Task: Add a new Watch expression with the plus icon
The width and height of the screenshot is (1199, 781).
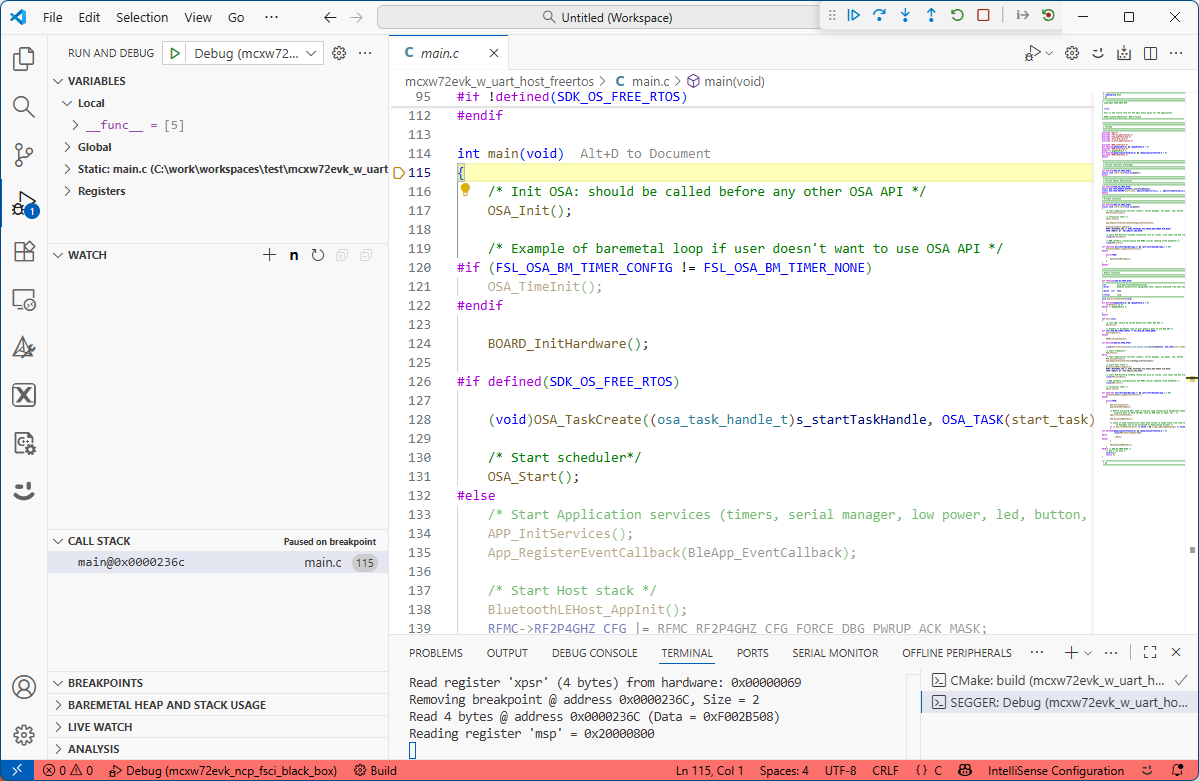Action: 269,255
